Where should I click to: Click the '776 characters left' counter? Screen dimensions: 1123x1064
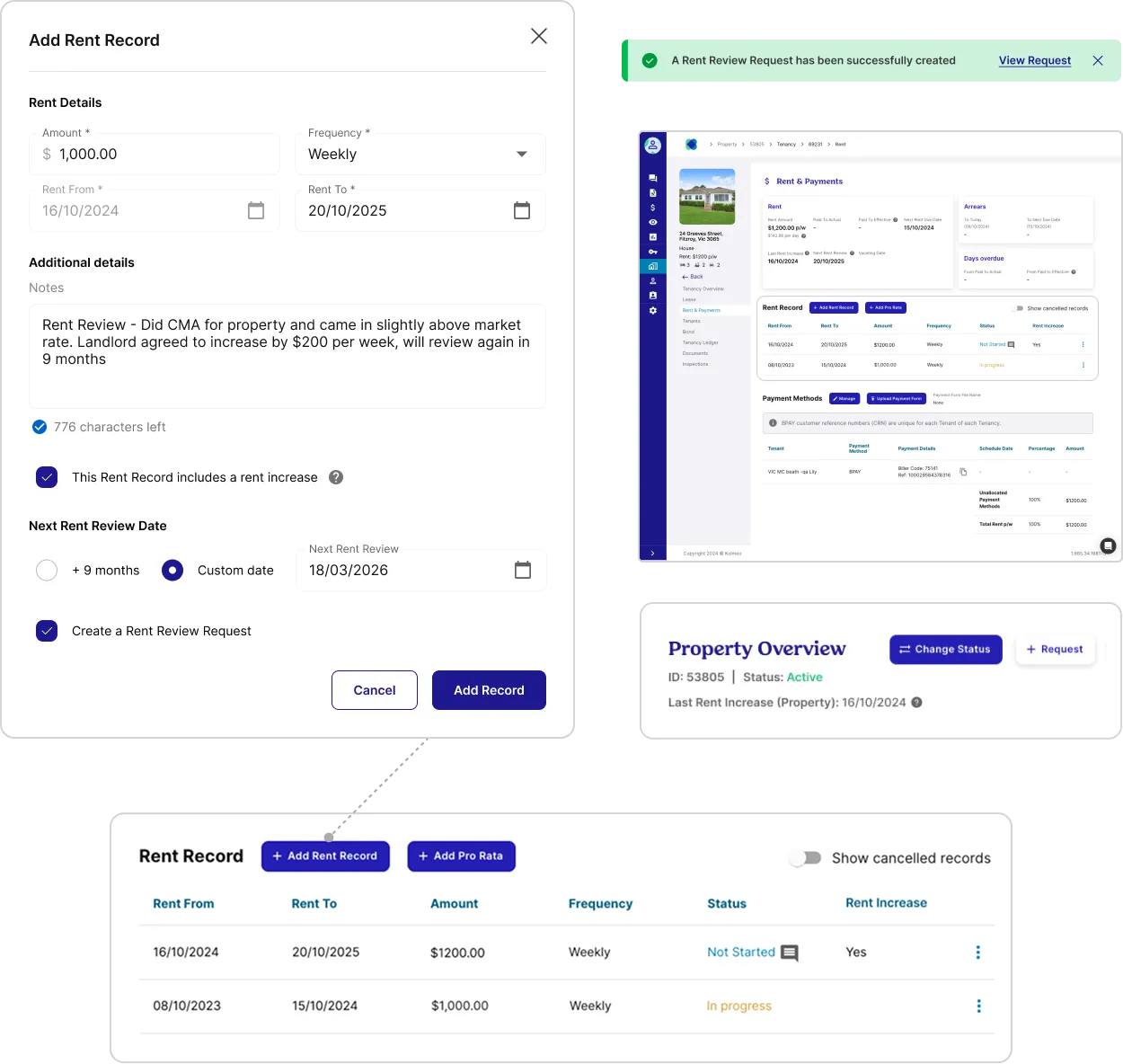[110, 427]
